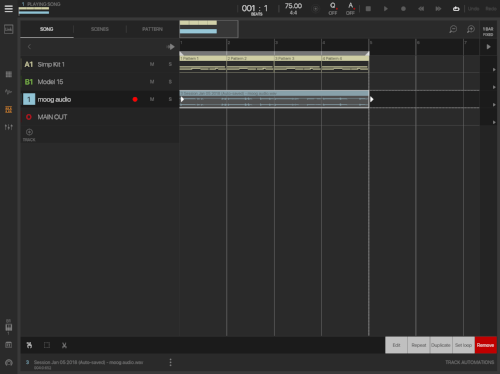Expand the MAIN OUT lane arrow
This screenshot has width=500, height=374.
[494, 122]
